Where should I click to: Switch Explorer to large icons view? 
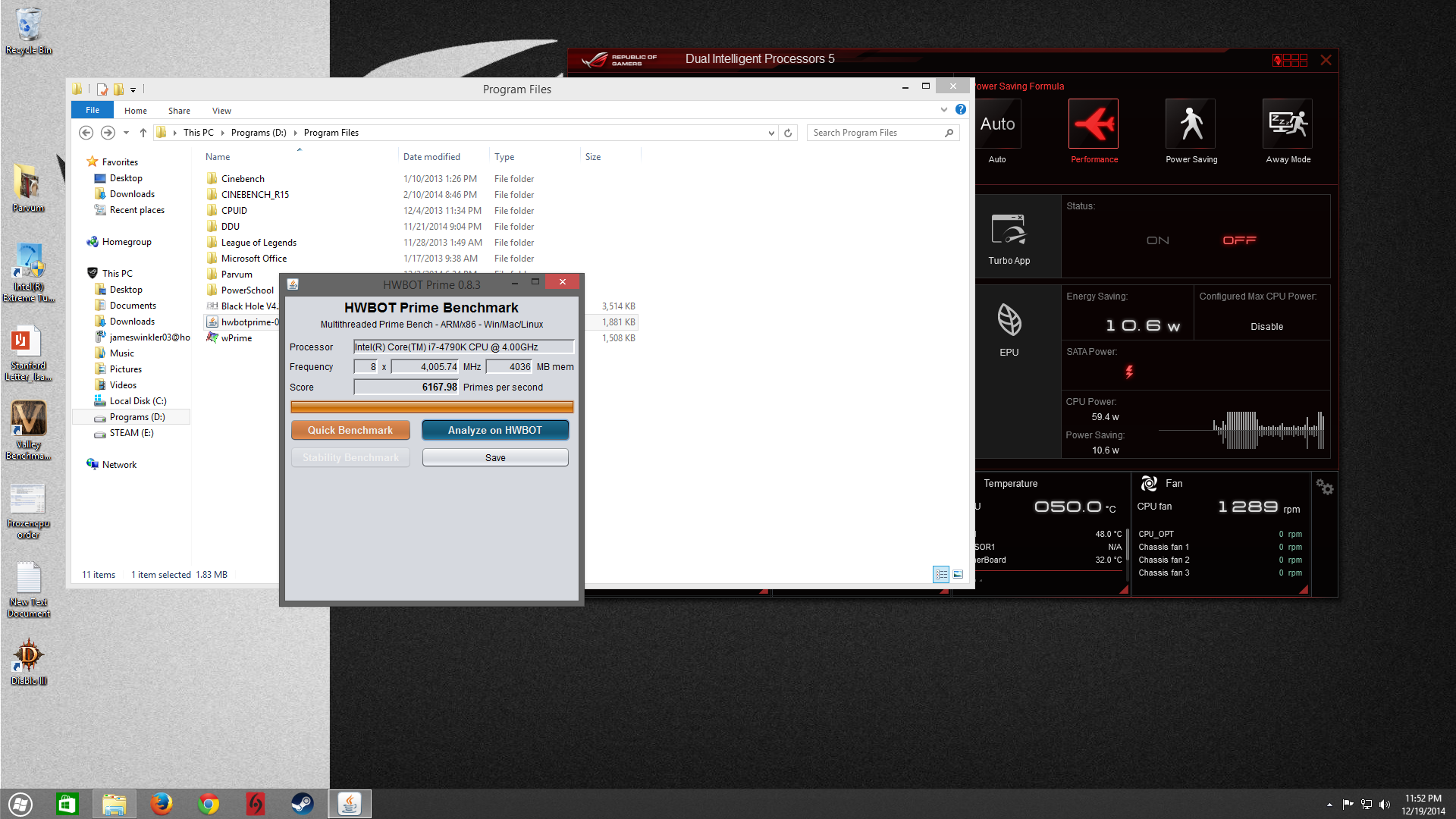click(958, 575)
